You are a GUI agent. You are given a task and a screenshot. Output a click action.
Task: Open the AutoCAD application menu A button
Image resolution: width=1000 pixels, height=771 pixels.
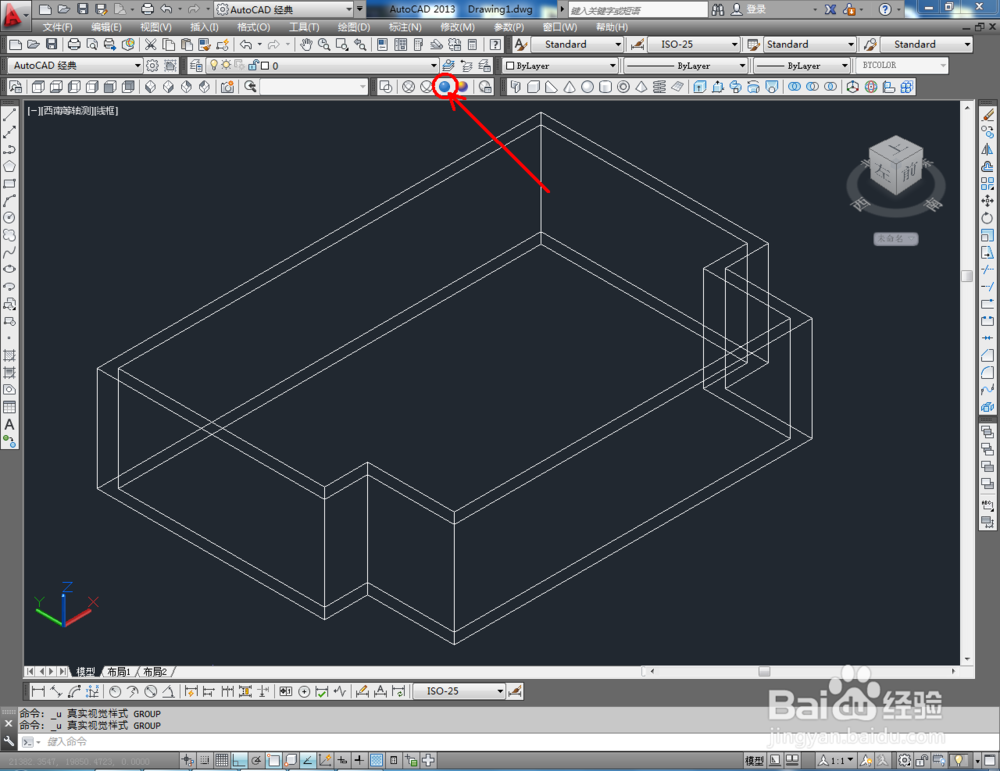click(x=14, y=14)
